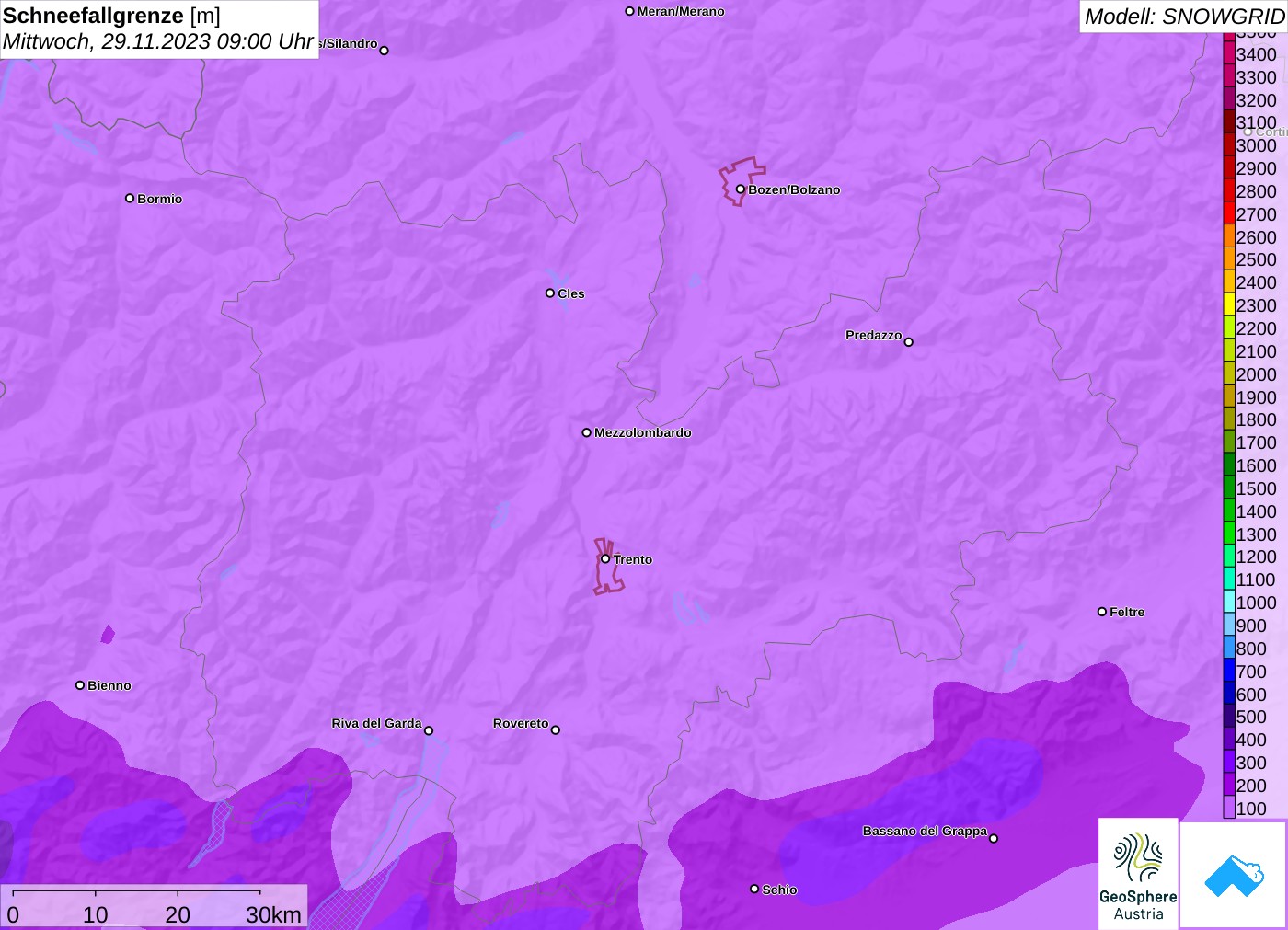Click the Rovereto location marker
This screenshot has height=930, width=1288.
pos(556,730)
